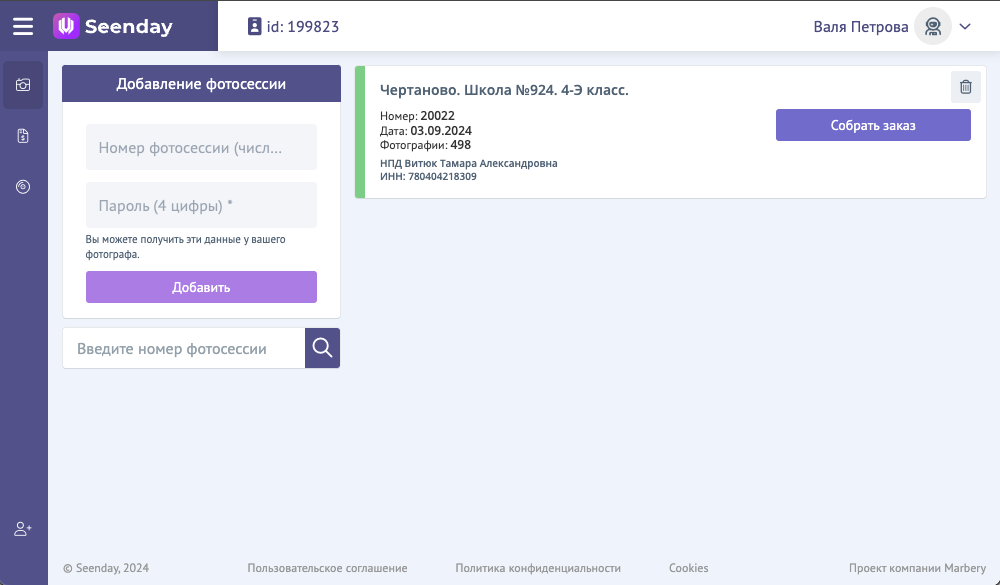Open Пользовательское соглашение page
Viewport: 1000px width, 585px height.
point(327,567)
